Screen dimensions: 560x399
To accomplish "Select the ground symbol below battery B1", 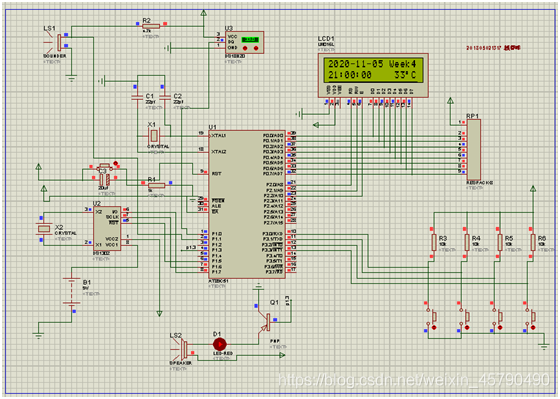I will click(x=39, y=335).
